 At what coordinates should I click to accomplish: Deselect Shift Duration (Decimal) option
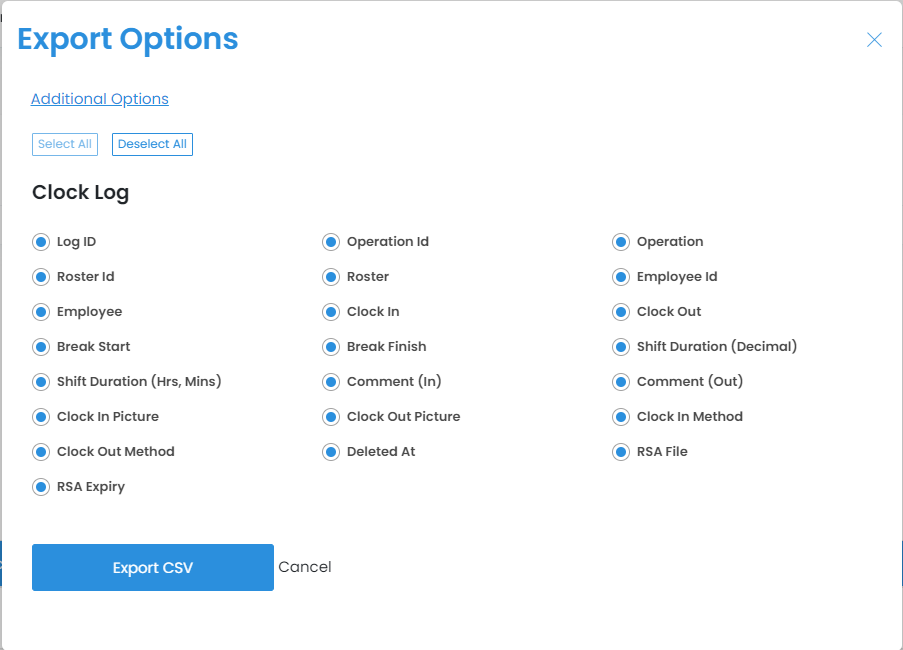coord(621,347)
